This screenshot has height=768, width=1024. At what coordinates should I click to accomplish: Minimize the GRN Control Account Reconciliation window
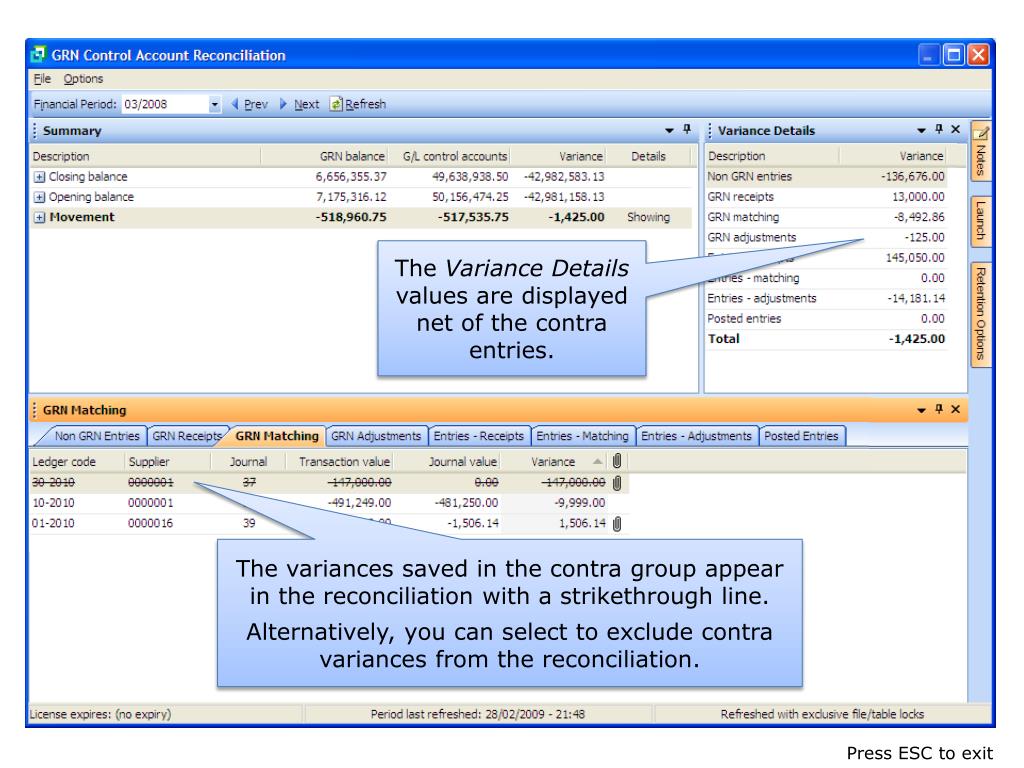pyautogui.click(x=928, y=55)
